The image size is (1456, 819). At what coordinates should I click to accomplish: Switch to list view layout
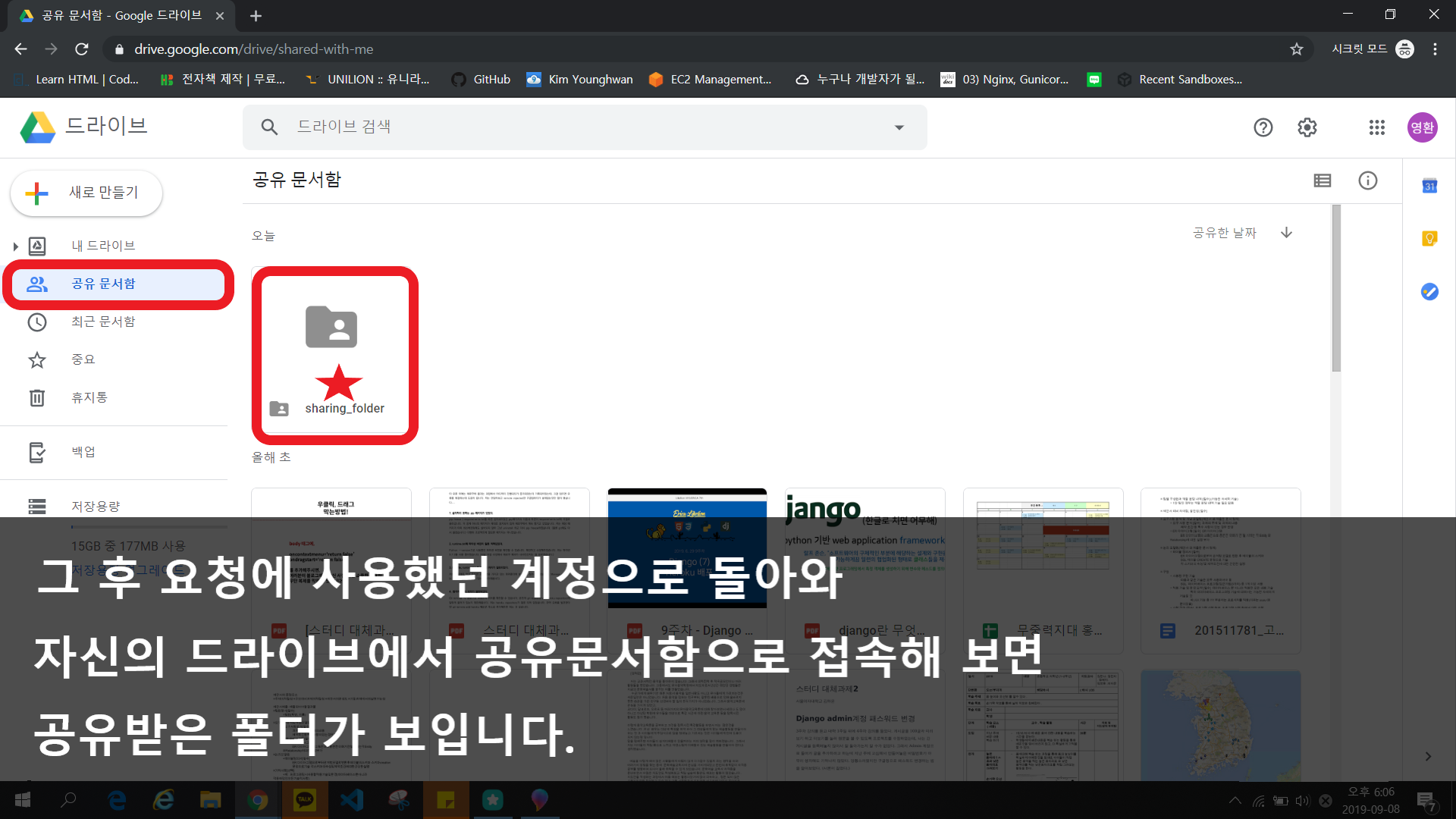pos(1322,180)
